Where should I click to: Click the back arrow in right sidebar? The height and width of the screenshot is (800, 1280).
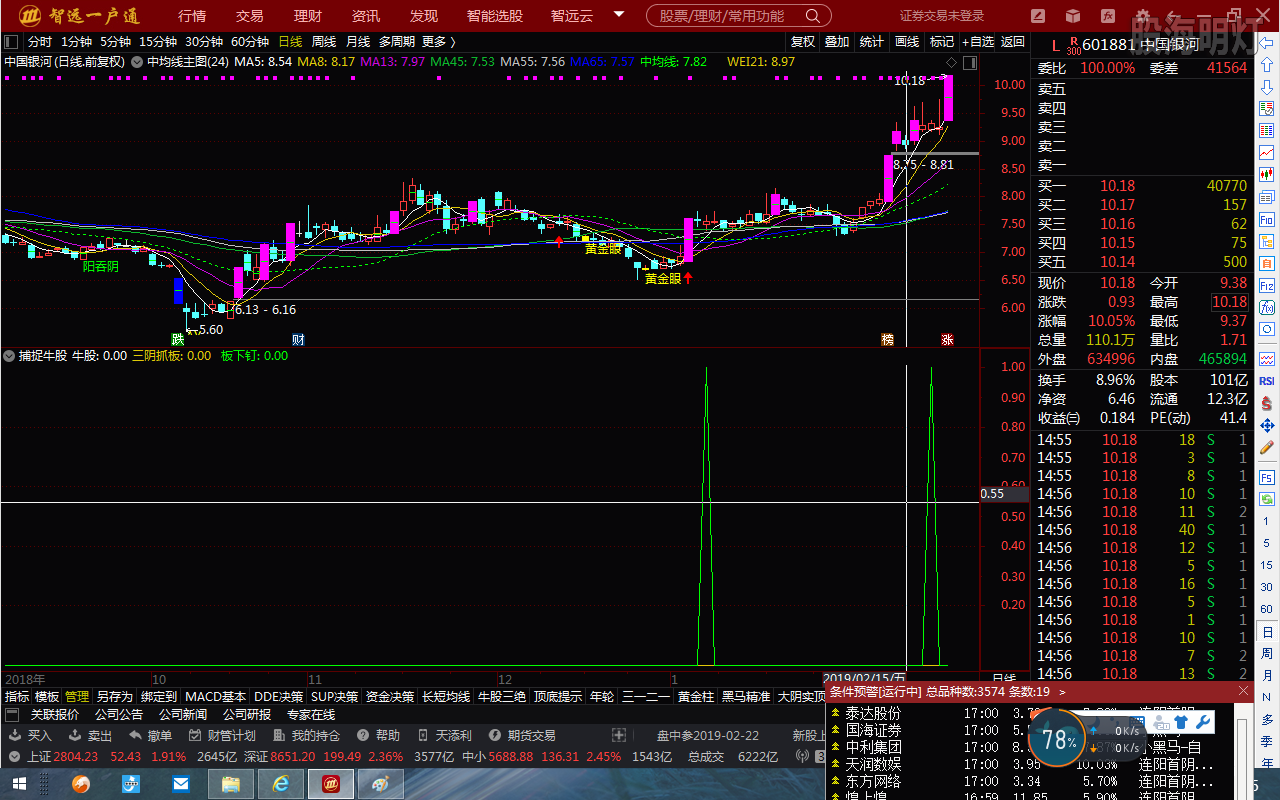1267,43
